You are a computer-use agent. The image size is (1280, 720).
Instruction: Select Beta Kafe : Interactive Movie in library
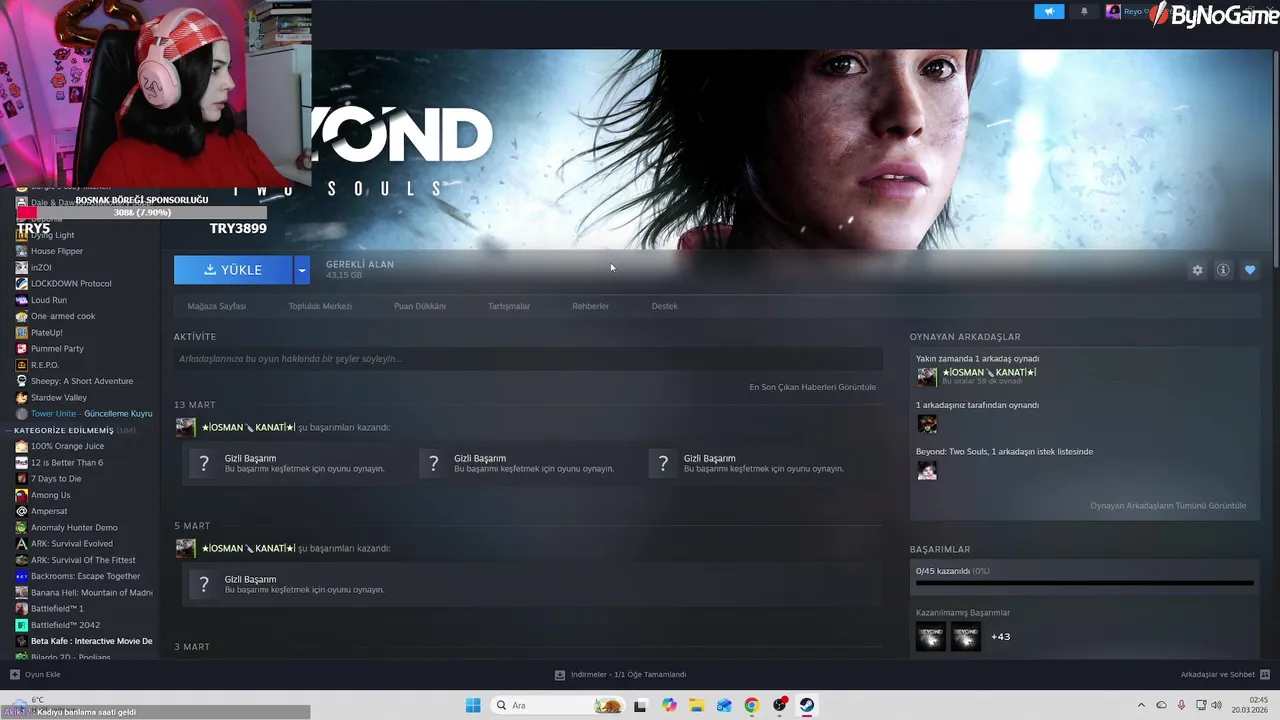91,641
